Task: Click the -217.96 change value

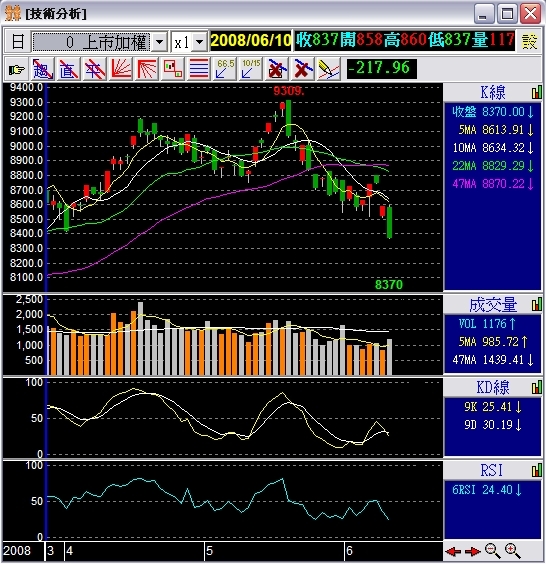Action: click(381, 68)
